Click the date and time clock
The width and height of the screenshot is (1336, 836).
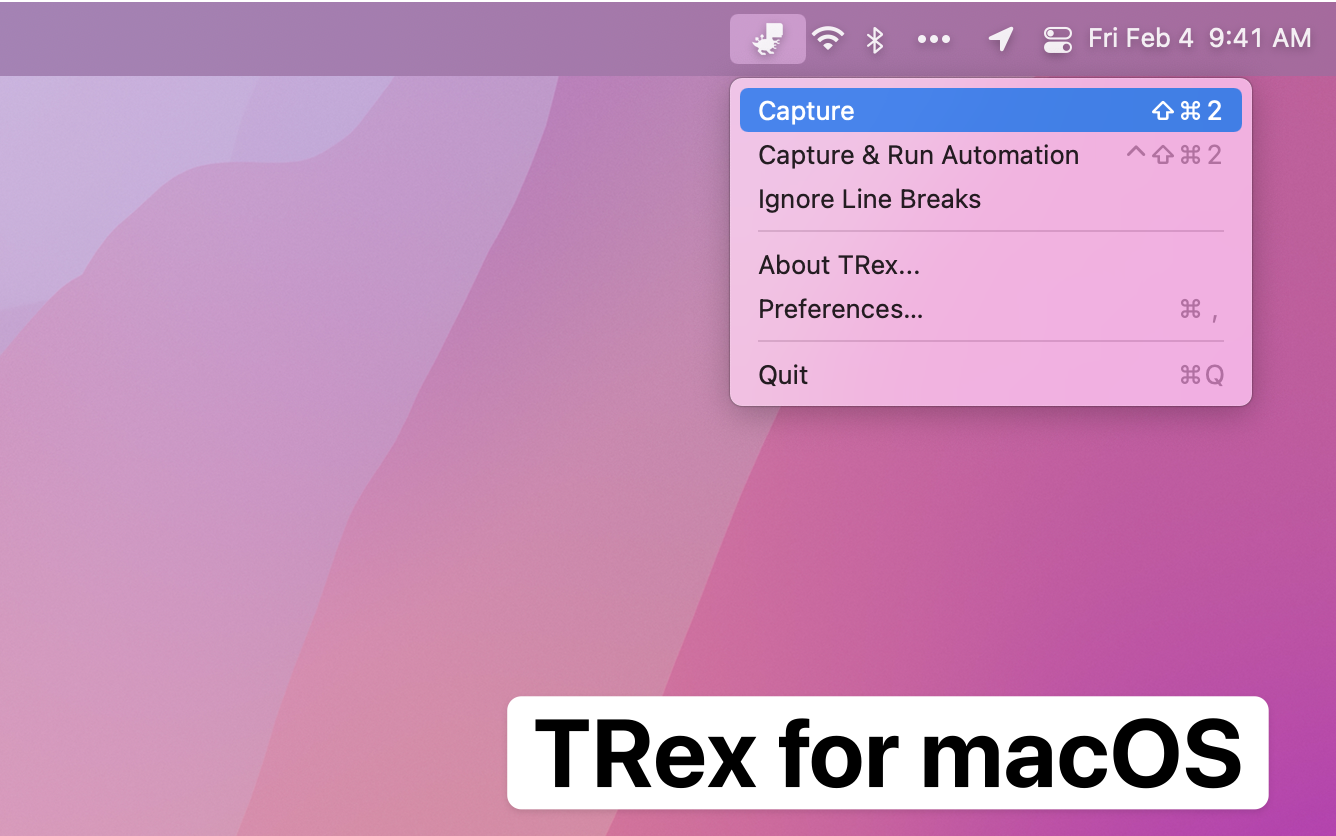(x=1199, y=39)
